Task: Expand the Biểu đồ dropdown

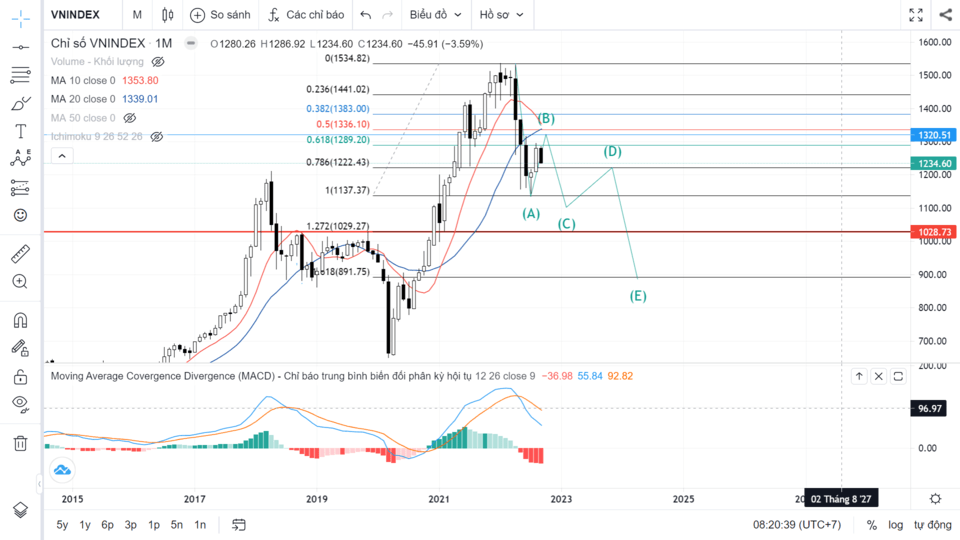Action: (x=435, y=15)
